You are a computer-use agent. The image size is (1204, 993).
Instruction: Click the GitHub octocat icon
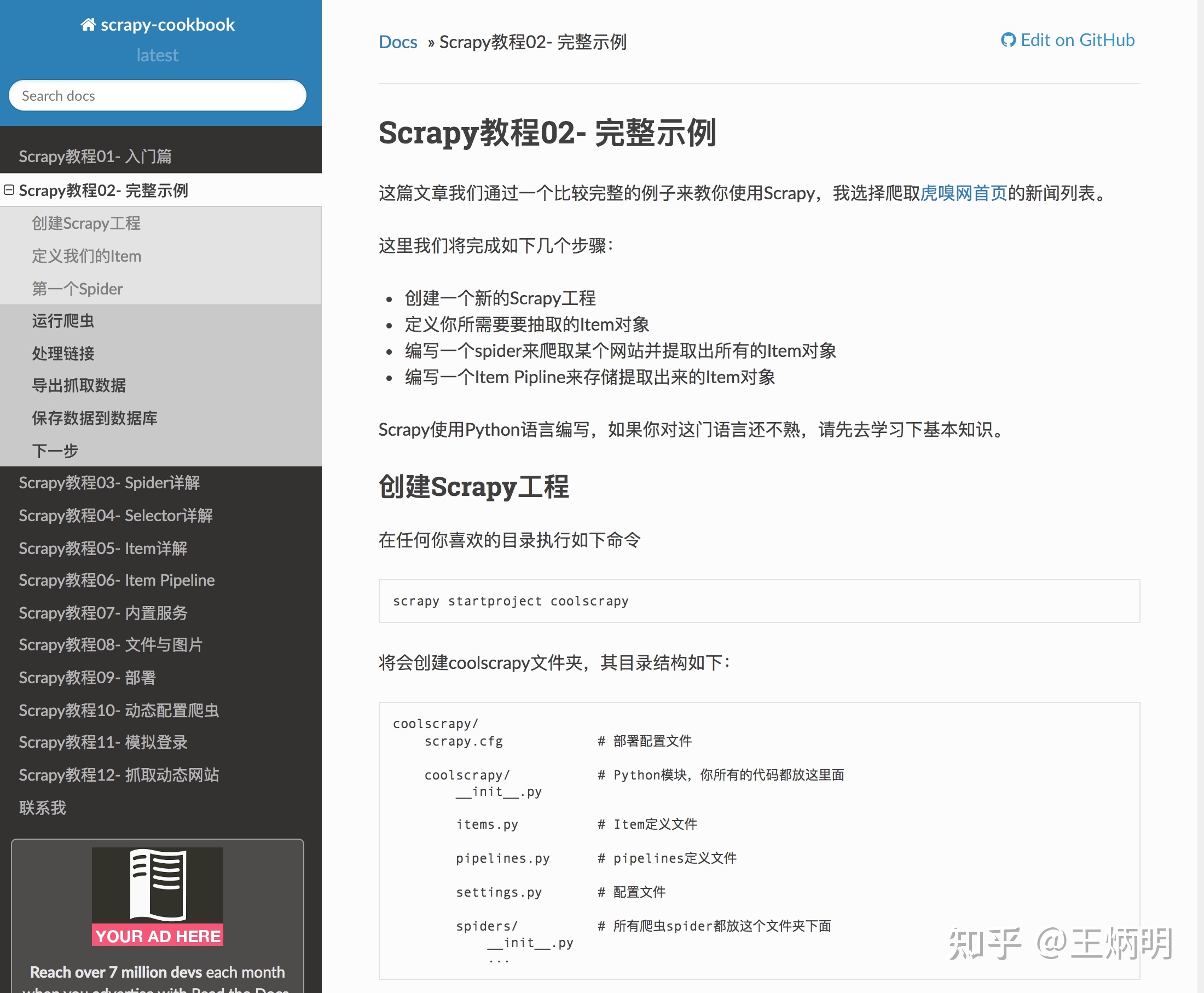(x=1008, y=40)
